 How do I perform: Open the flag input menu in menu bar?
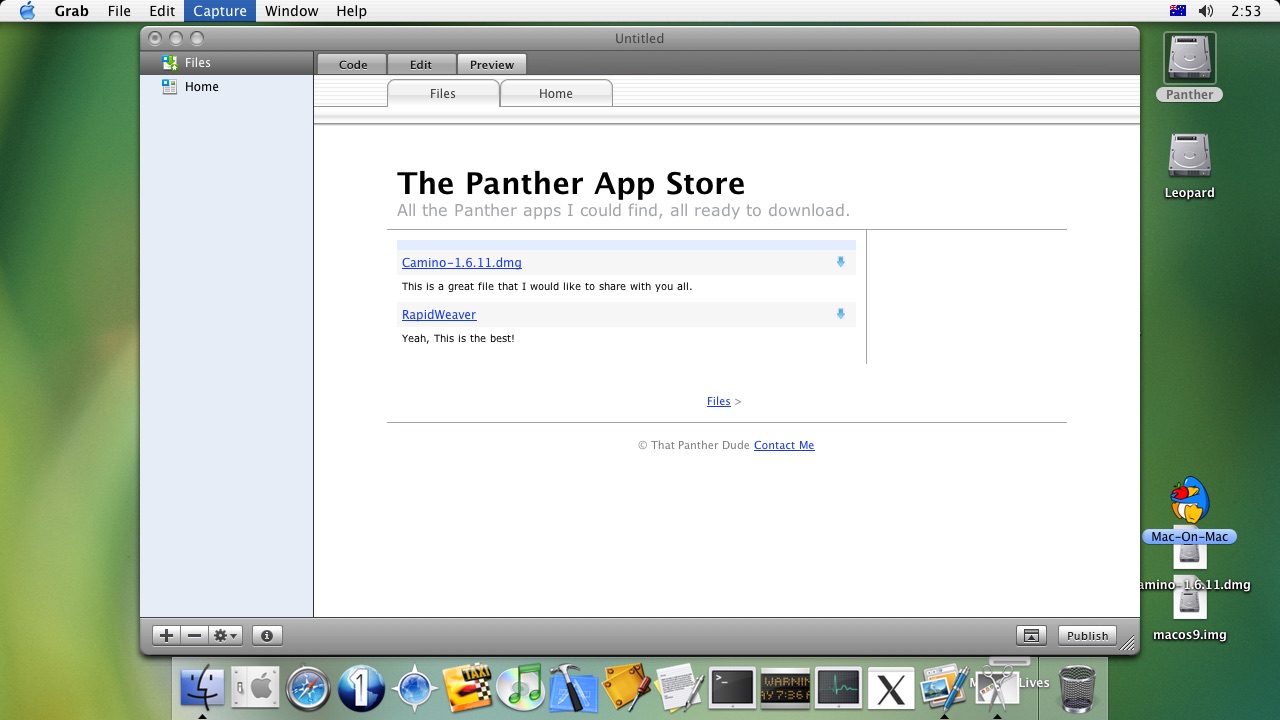tap(1177, 11)
